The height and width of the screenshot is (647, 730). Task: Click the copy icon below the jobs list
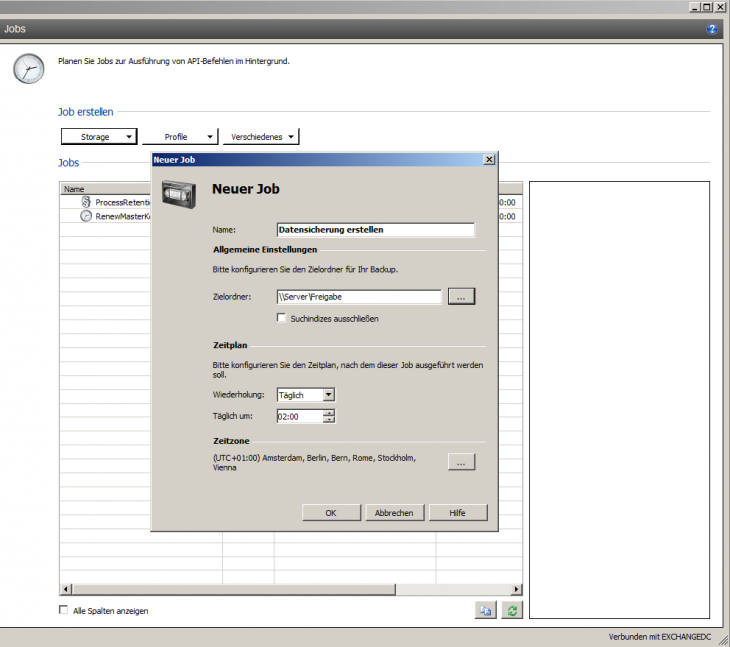click(x=485, y=610)
